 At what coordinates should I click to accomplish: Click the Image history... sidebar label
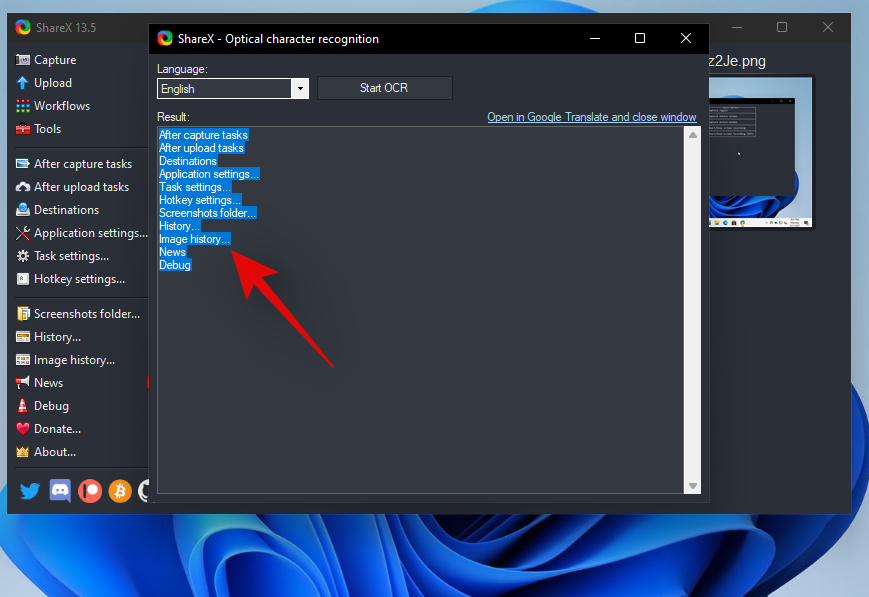(74, 360)
